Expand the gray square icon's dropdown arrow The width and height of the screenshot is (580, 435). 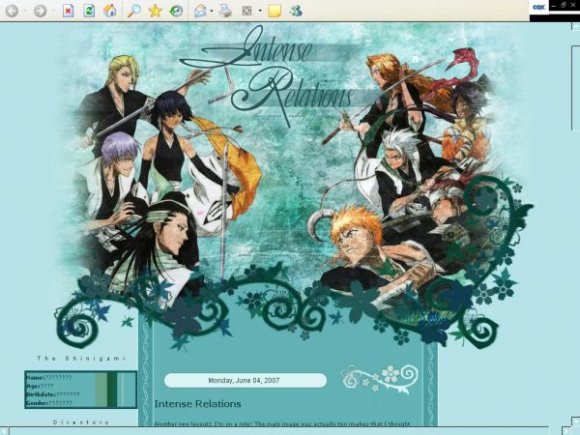pos(260,11)
